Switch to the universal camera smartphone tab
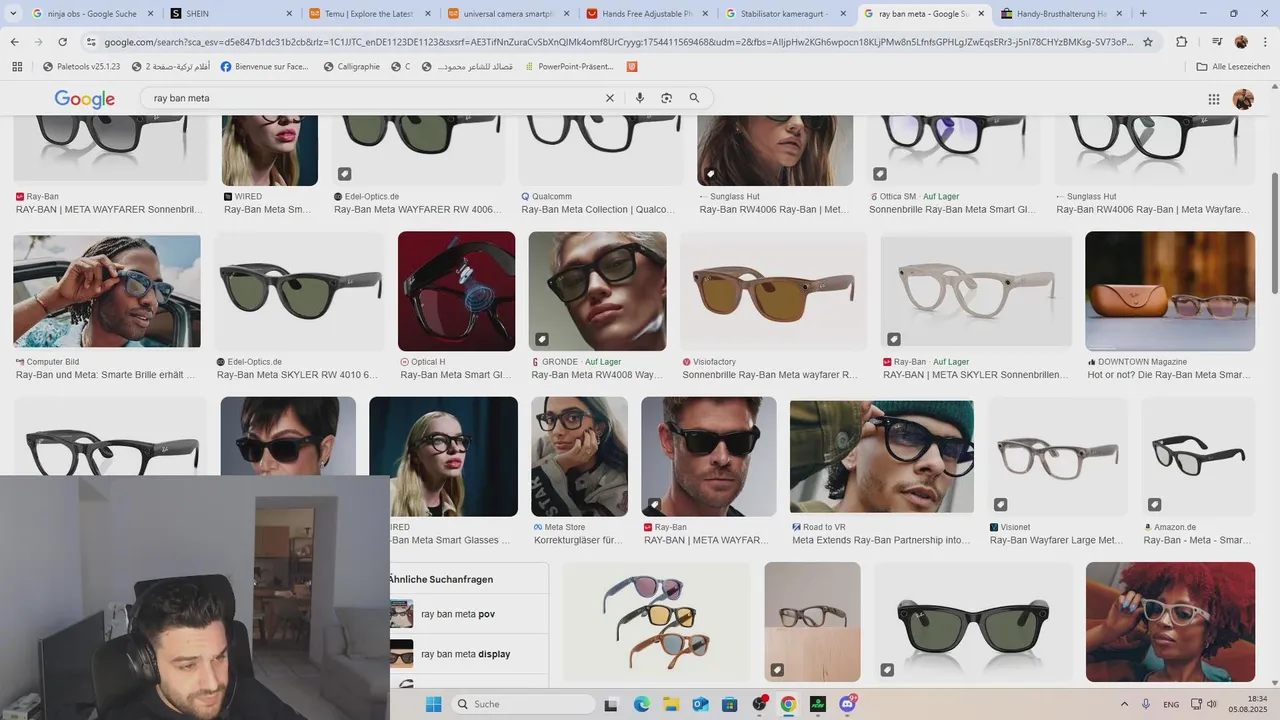1280x720 pixels. tap(509, 13)
